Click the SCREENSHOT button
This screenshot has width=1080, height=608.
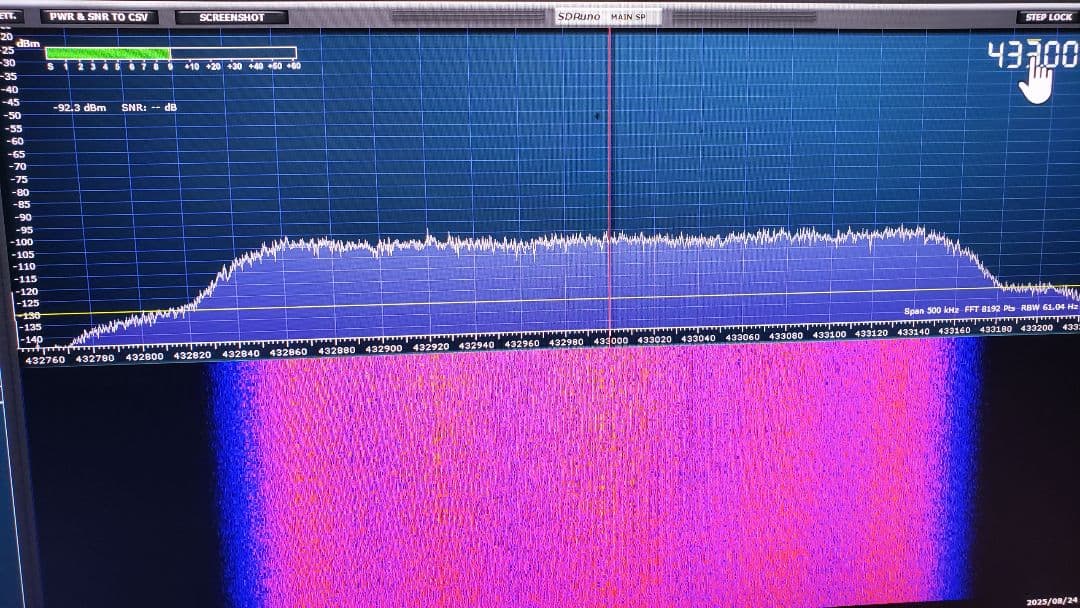click(x=231, y=16)
